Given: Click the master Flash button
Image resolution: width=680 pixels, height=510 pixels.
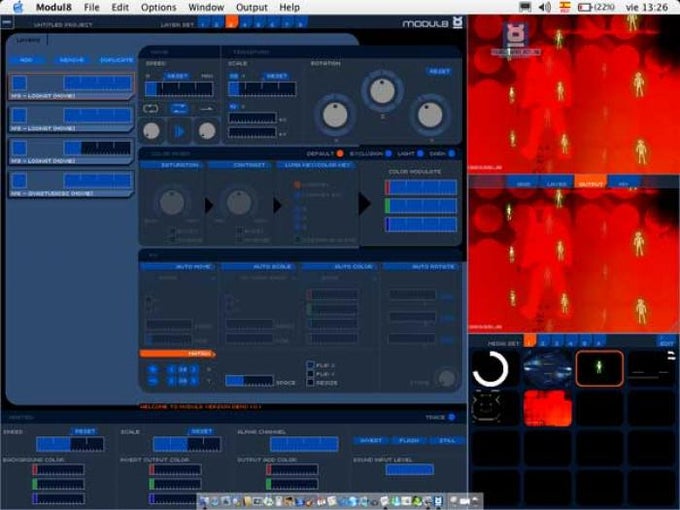Looking at the screenshot, I should 409,441.
